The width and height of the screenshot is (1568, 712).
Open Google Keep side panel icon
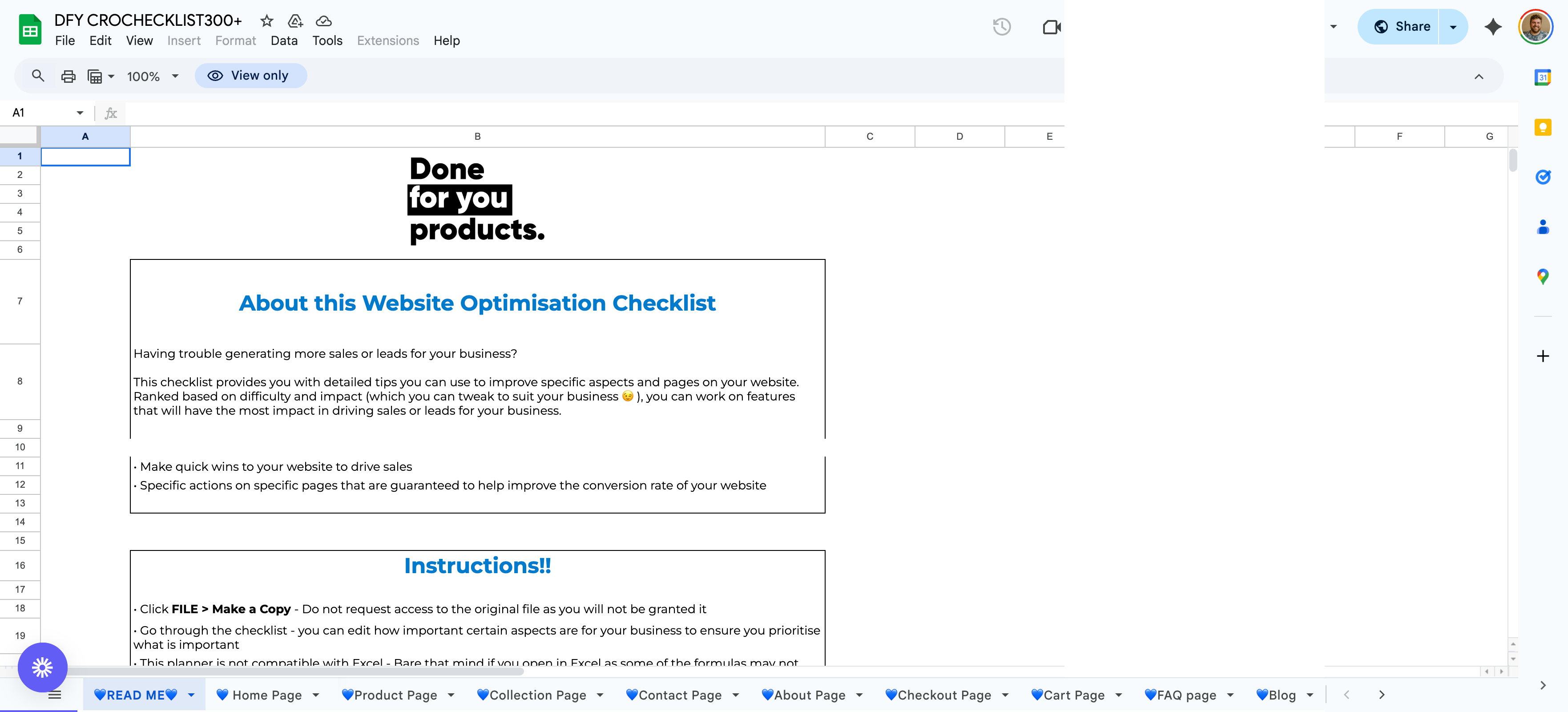pos(1543,127)
